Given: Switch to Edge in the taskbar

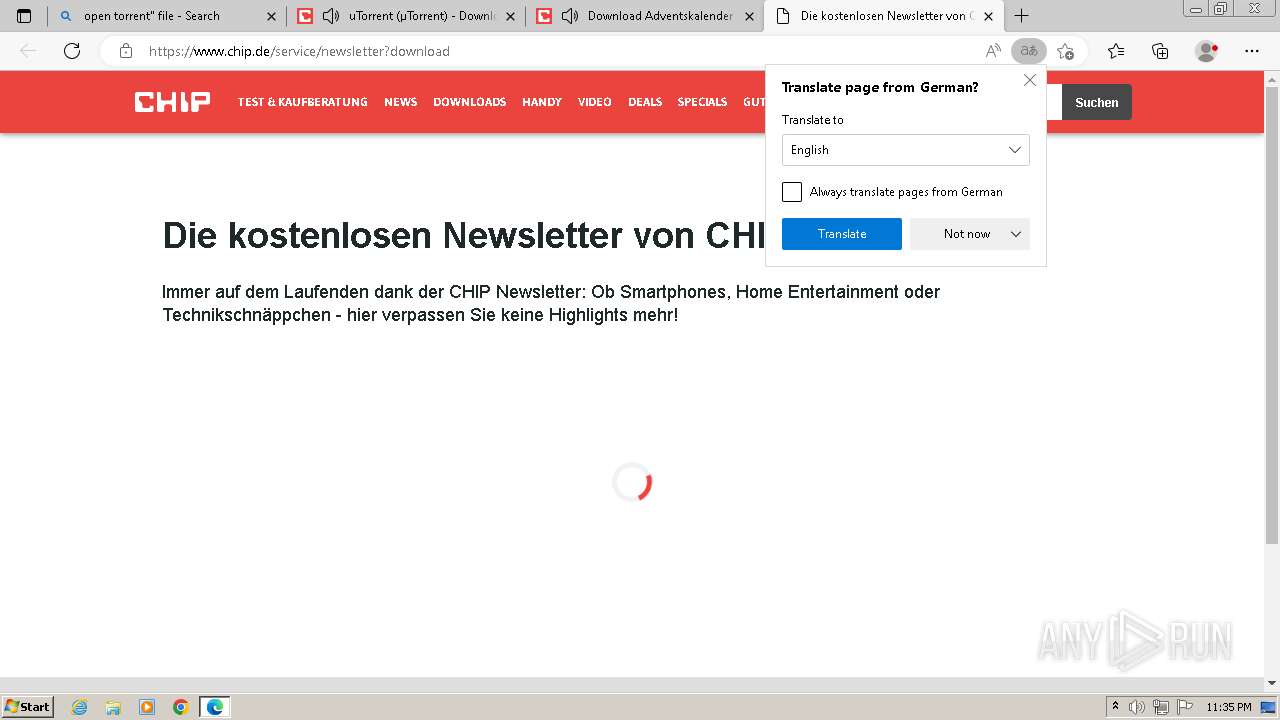Looking at the screenshot, I should tap(215, 707).
